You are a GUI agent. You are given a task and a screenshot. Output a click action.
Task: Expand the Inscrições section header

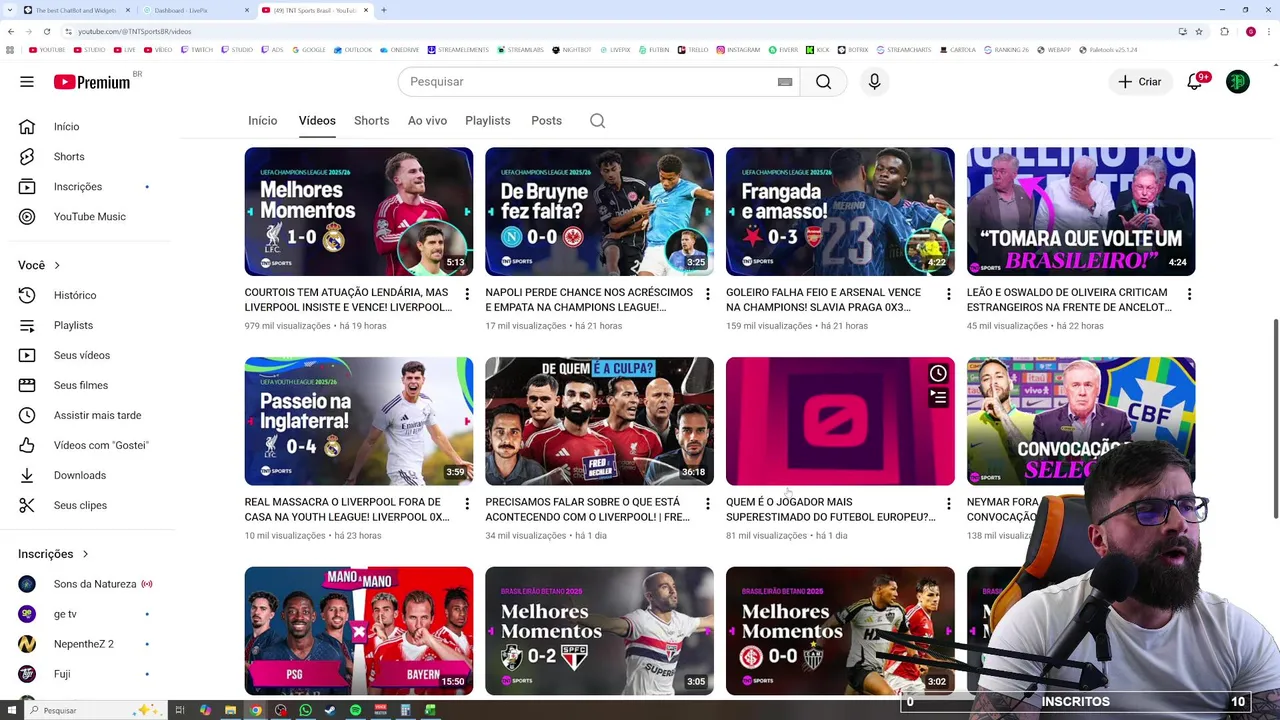(53, 554)
